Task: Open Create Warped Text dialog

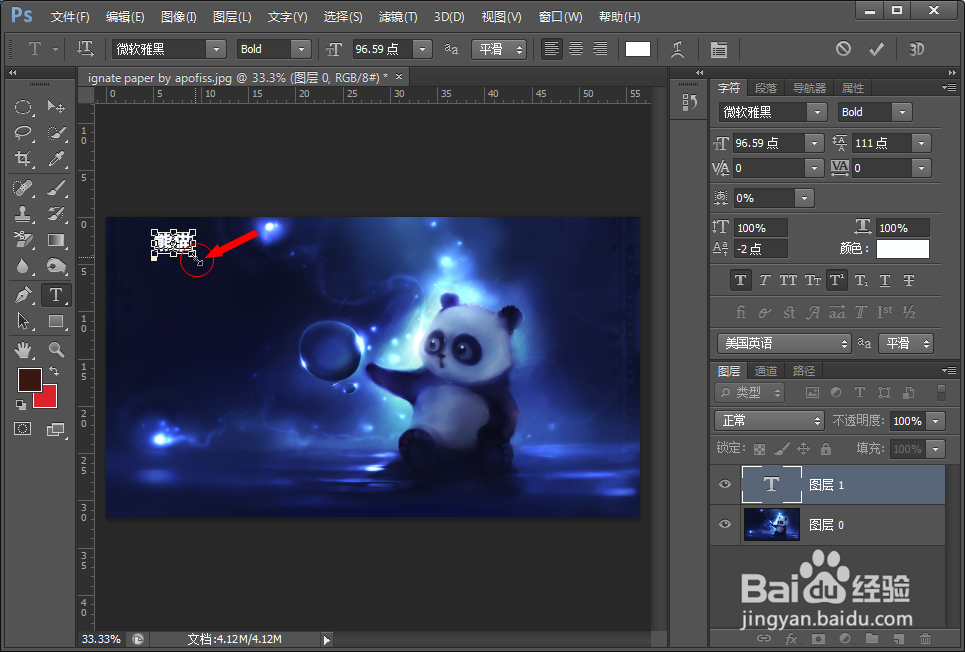Action: pos(678,49)
